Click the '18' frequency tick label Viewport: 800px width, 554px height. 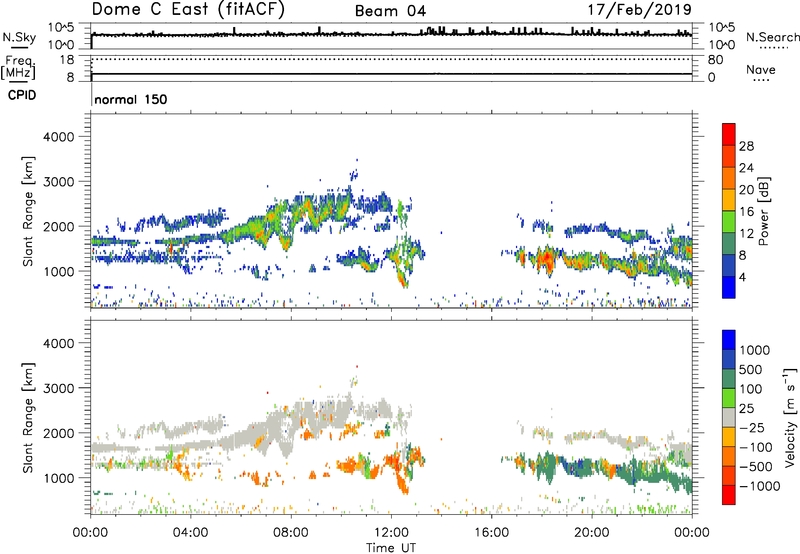click(x=67, y=60)
